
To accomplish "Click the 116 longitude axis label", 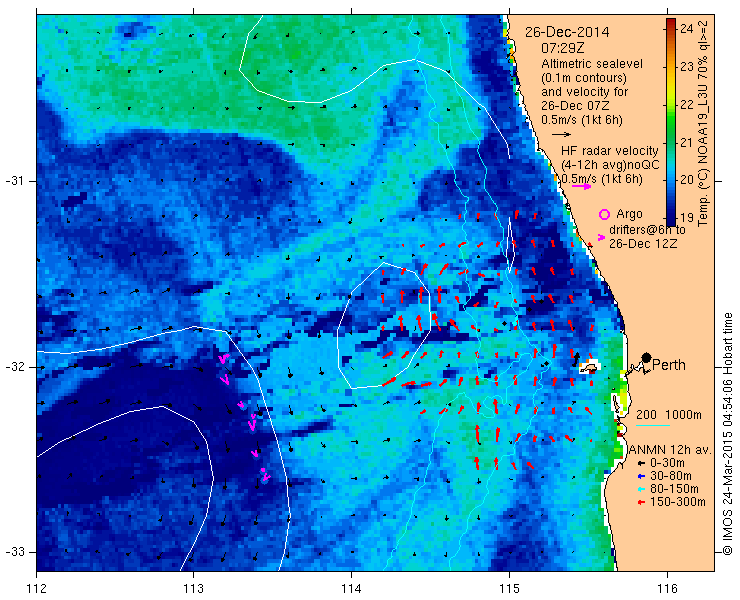I will tap(667, 589).
